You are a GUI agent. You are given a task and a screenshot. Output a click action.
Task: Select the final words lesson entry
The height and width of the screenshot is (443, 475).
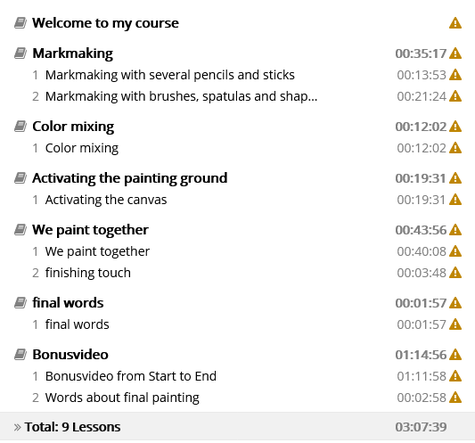(77, 324)
